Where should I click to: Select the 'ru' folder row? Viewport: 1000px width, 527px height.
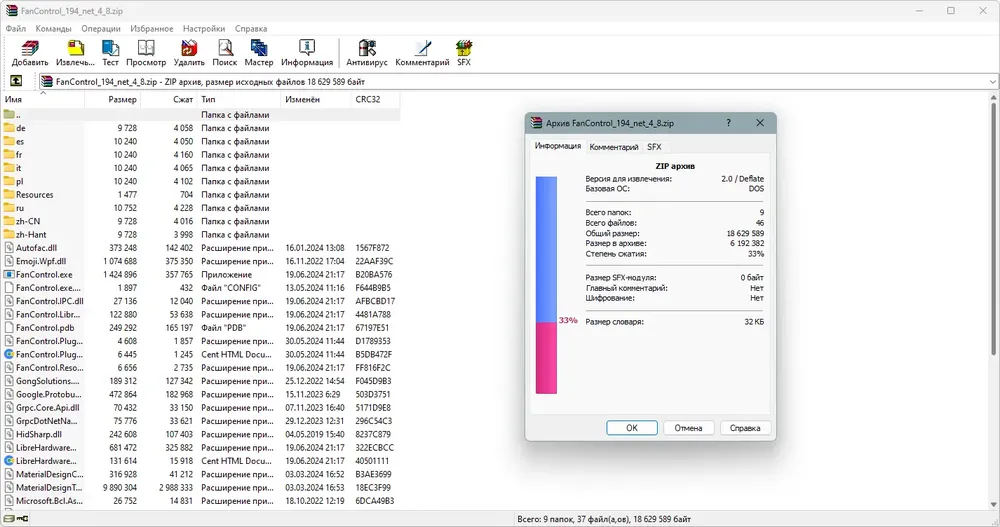(x=202, y=208)
